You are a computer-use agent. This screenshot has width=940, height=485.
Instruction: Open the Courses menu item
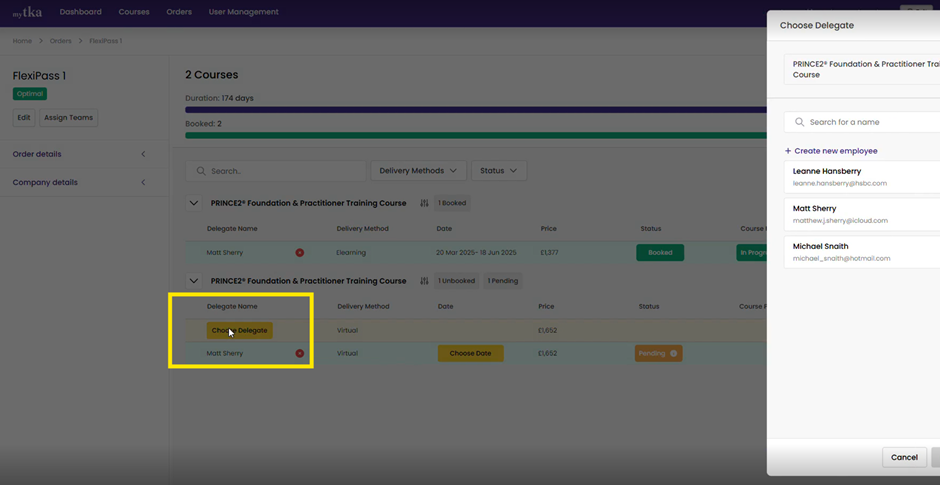pos(134,12)
